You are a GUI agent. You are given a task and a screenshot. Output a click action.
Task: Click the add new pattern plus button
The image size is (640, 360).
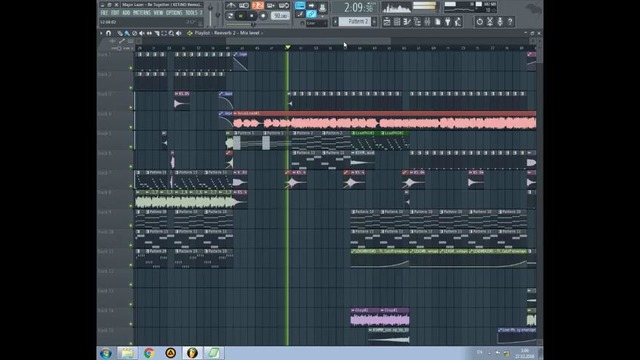click(x=374, y=22)
